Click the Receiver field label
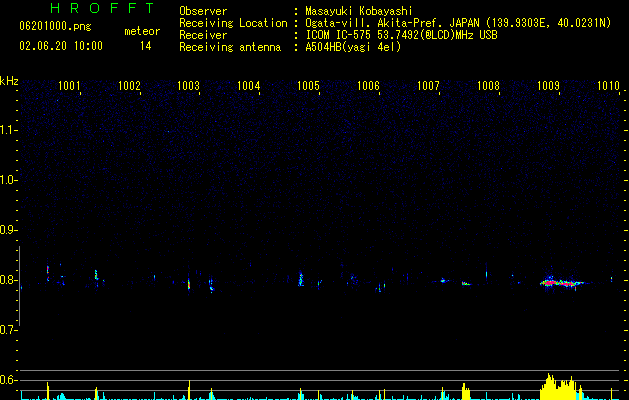629x400 pixels. pos(203,35)
